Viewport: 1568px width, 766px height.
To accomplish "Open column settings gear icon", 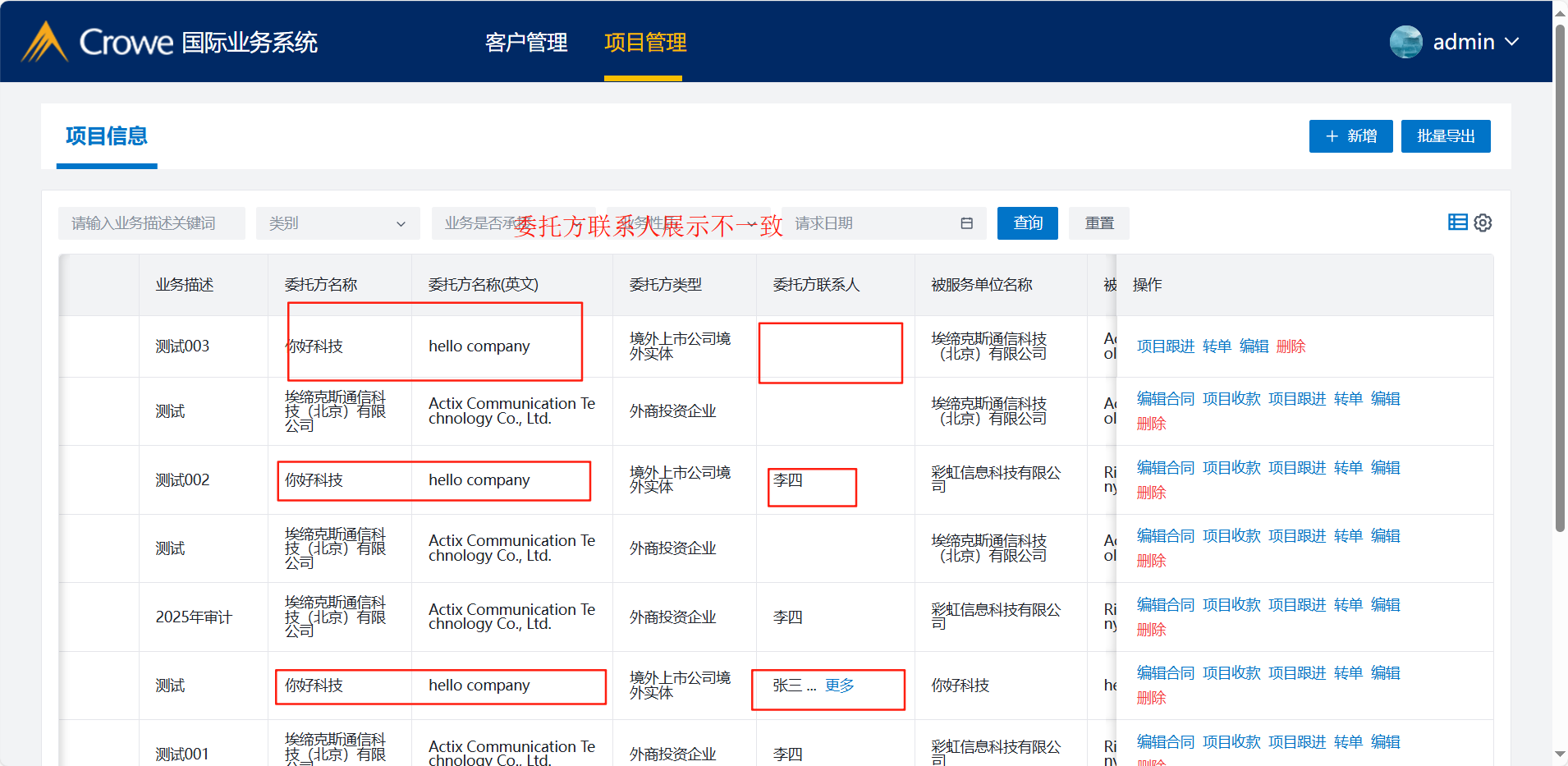I will [x=1483, y=222].
